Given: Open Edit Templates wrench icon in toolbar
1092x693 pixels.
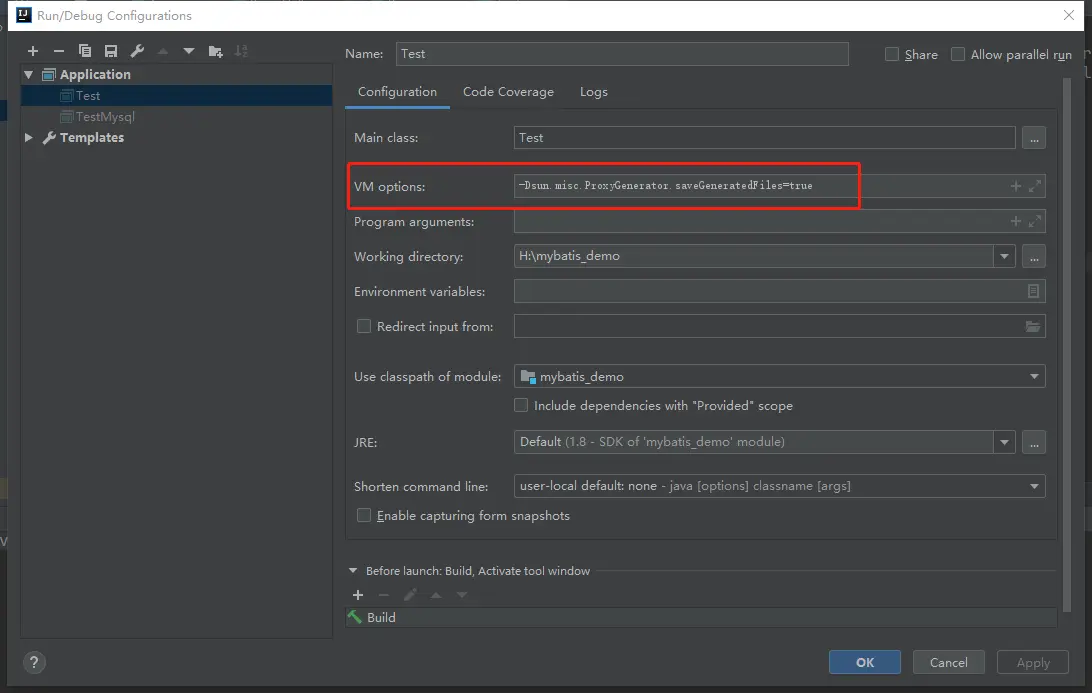Looking at the screenshot, I should click(137, 51).
